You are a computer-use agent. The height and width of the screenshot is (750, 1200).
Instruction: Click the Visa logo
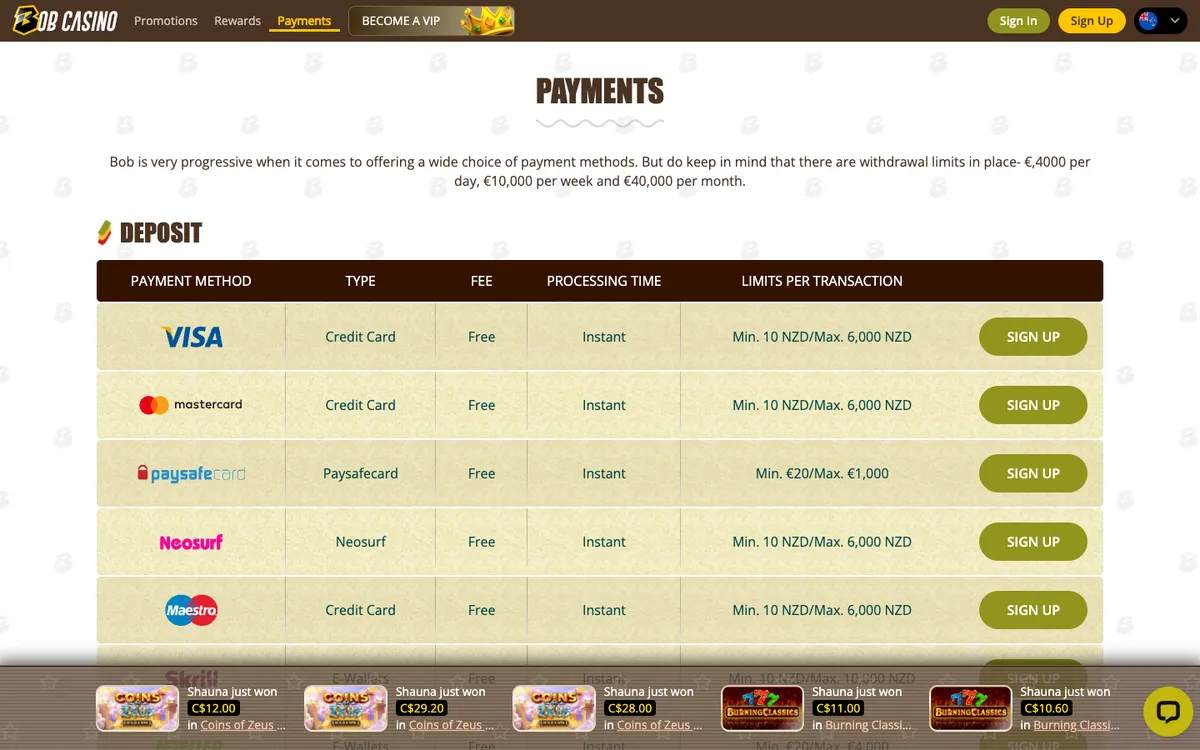pos(191,337)
